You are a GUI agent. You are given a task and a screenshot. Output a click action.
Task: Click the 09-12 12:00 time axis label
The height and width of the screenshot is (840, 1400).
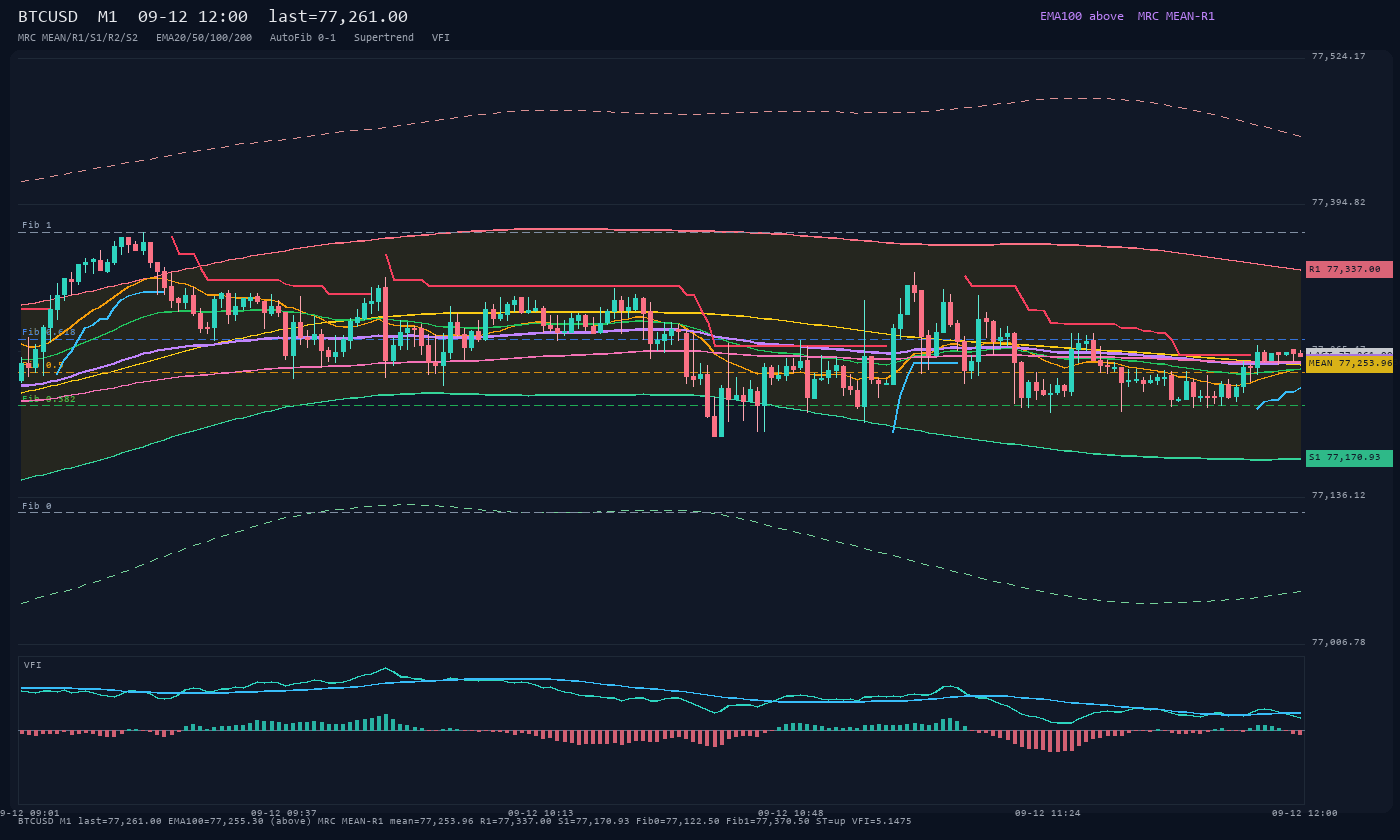click(x=1304, y=813)
